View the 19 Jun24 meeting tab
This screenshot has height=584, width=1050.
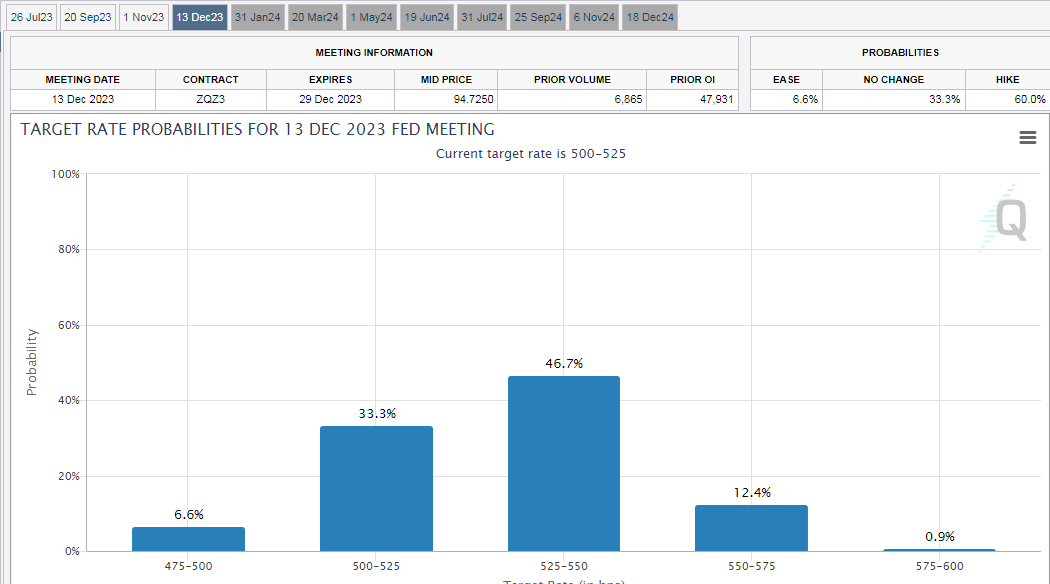click(x=425, y=16)
